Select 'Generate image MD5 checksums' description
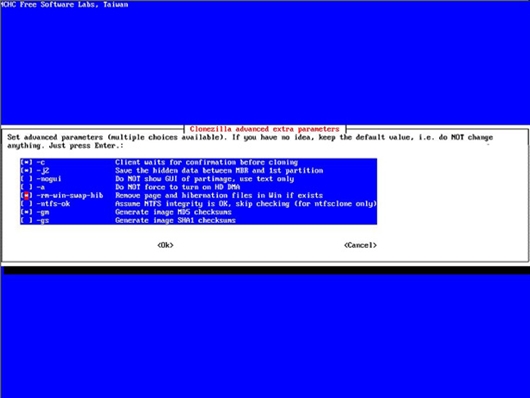This screenshot has width=530, height=398. click(x=173, y=212)
